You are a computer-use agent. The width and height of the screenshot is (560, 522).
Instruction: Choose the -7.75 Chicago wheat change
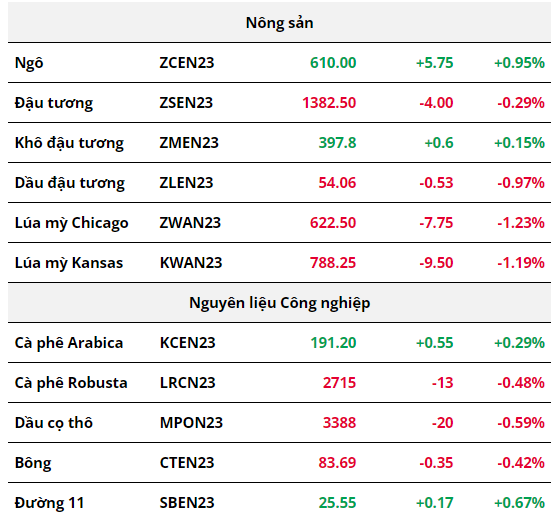click(436, 223)
